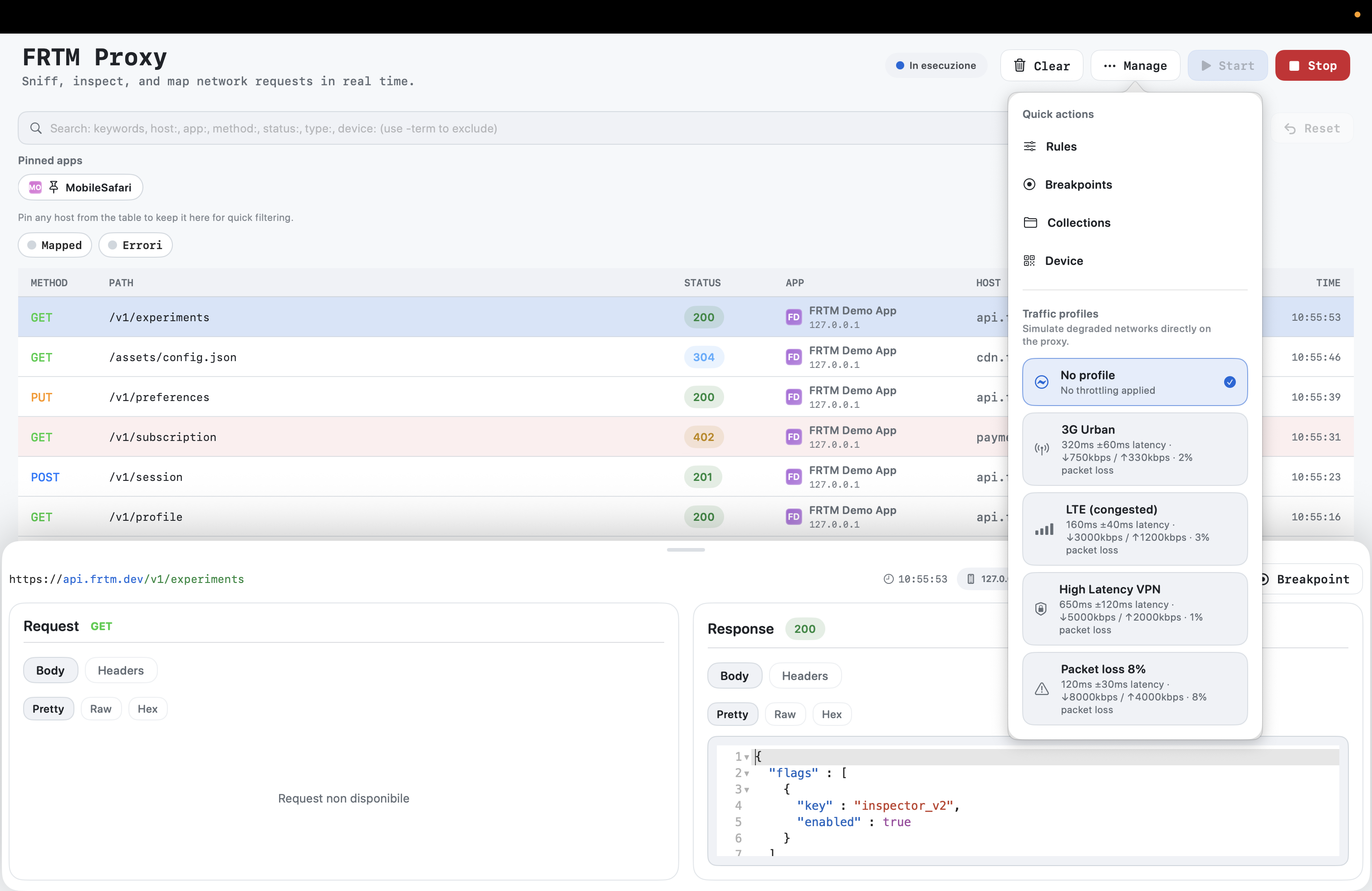Image resolution: width=1372 pixels, height=891 pixels.
Task: Click the sliders icon next to Rules
Action: coord(1029,147)
